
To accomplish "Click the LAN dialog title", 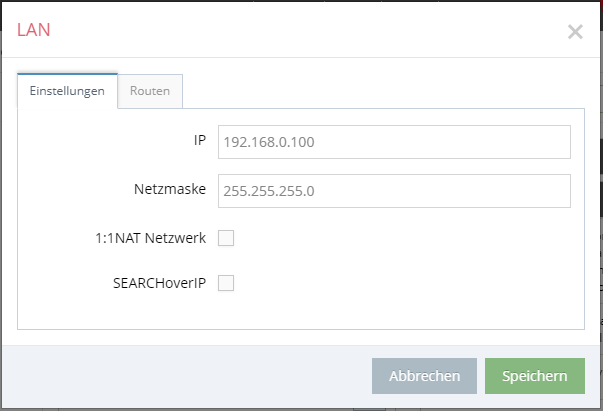I will (34, 30).
